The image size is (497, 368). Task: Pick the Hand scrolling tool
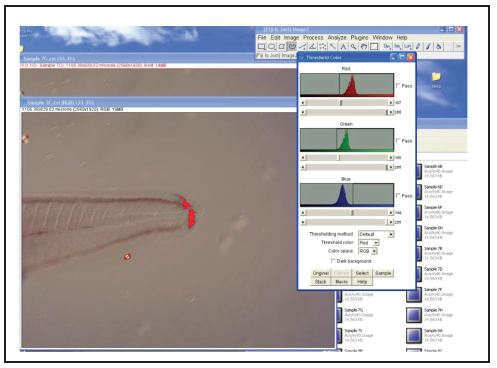coord(364,47)
